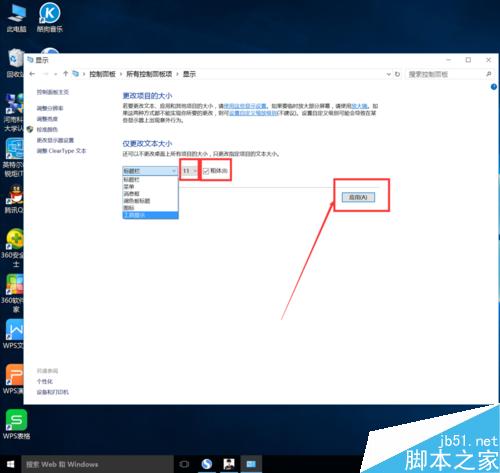Open Task View from the taskbar
This screenshot has height=473, width=500.
coord(184,464)
